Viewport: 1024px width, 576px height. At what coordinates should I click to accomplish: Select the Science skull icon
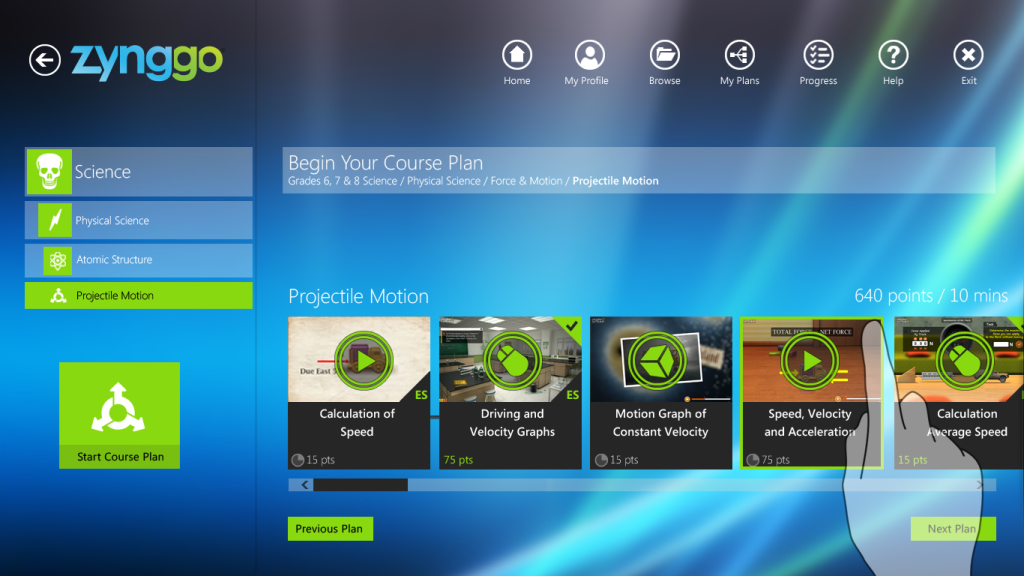(x=49, y=172)
